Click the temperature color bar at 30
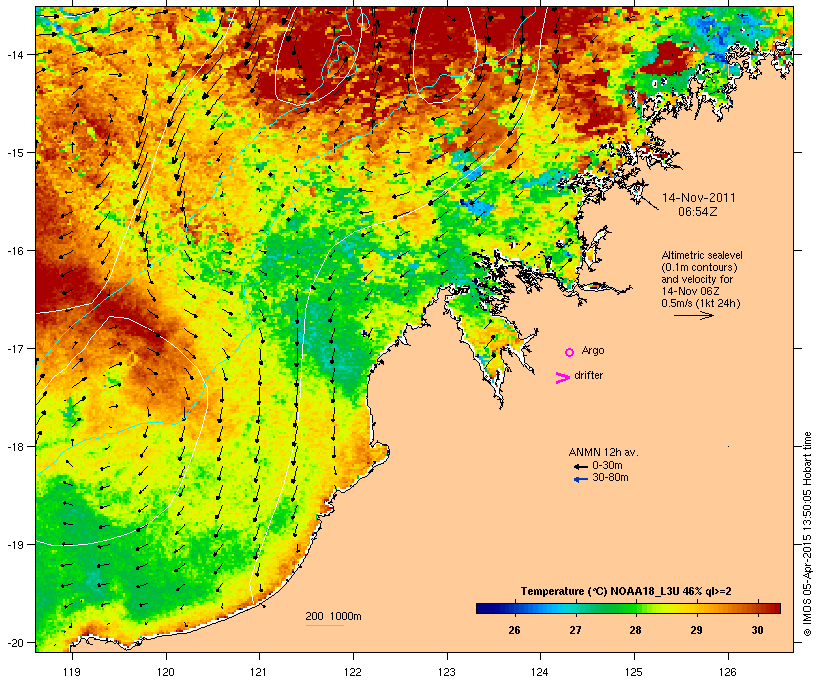This screenshot has width=820, height=680. (x=757, y=608)
